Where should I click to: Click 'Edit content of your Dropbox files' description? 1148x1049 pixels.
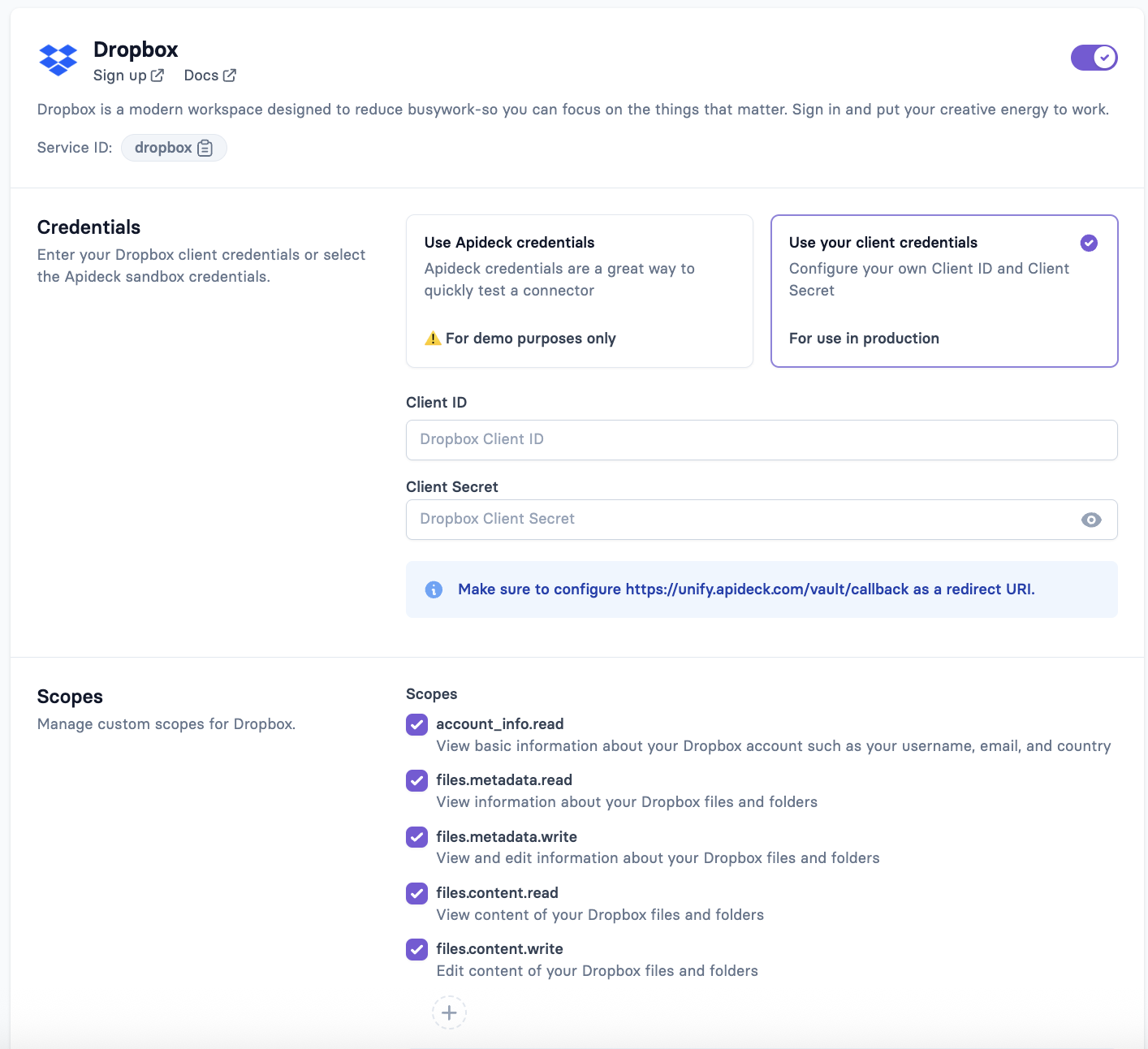pyautogui.click(x=597, y=971)
